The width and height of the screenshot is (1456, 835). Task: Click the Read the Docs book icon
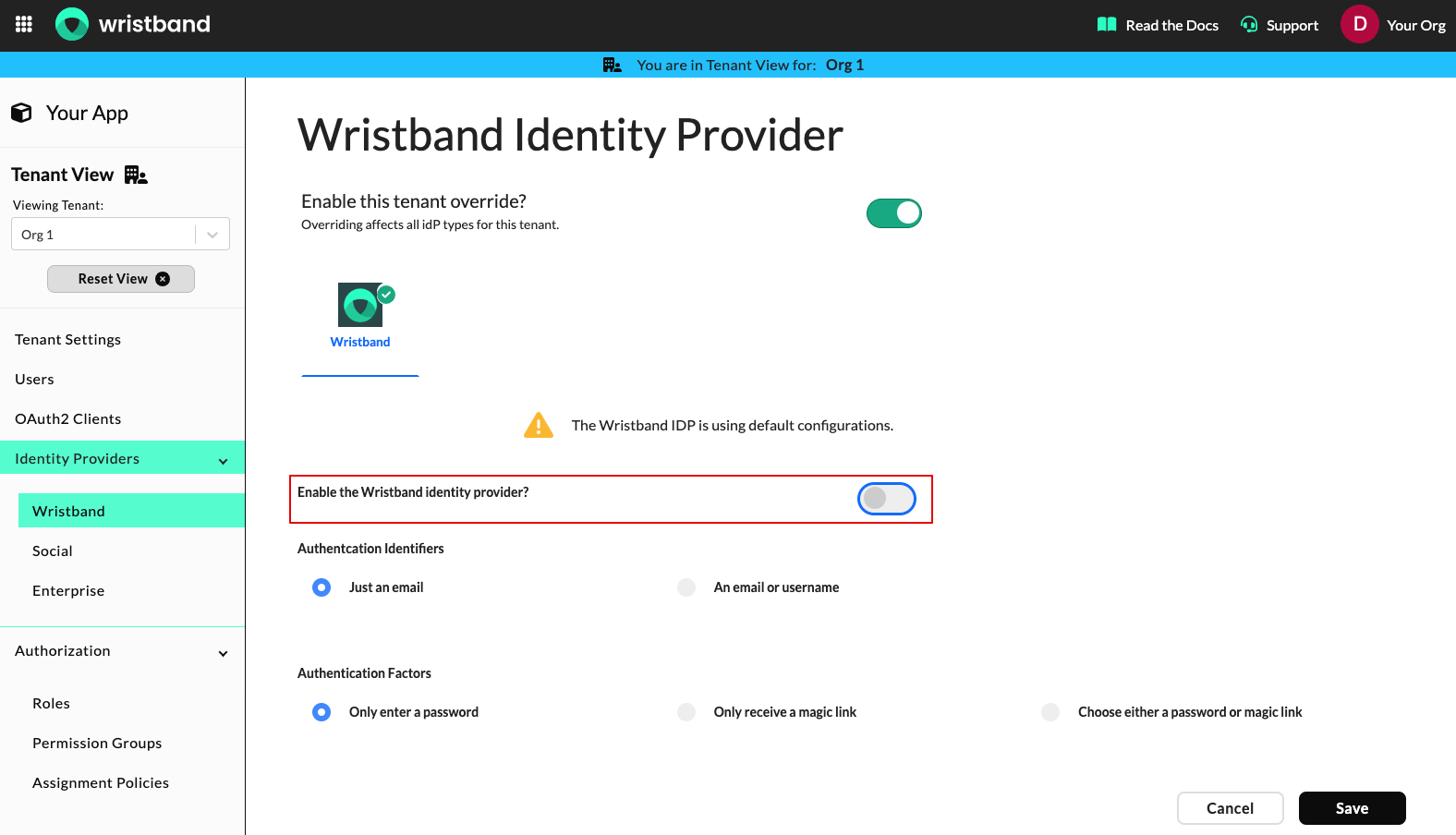tap(1107, 25)
